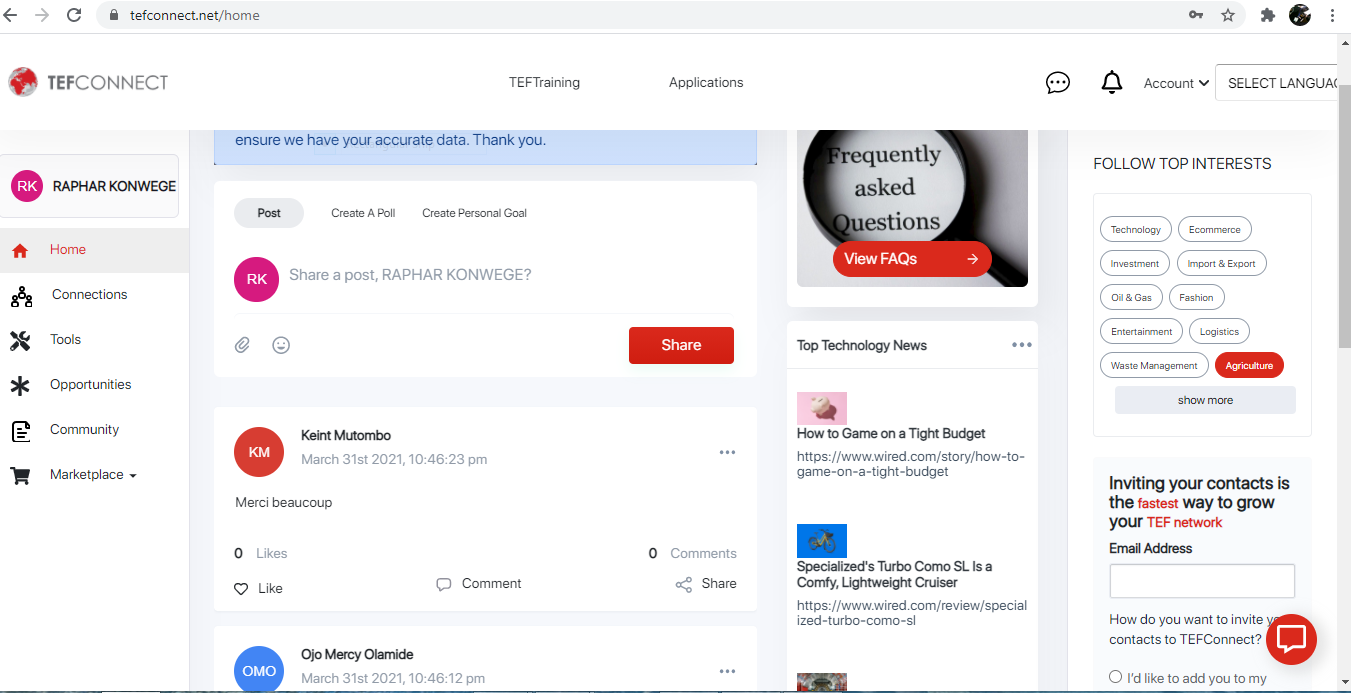
Task: Toggle the Oil & Gas interest tag
Action: 1131,298
